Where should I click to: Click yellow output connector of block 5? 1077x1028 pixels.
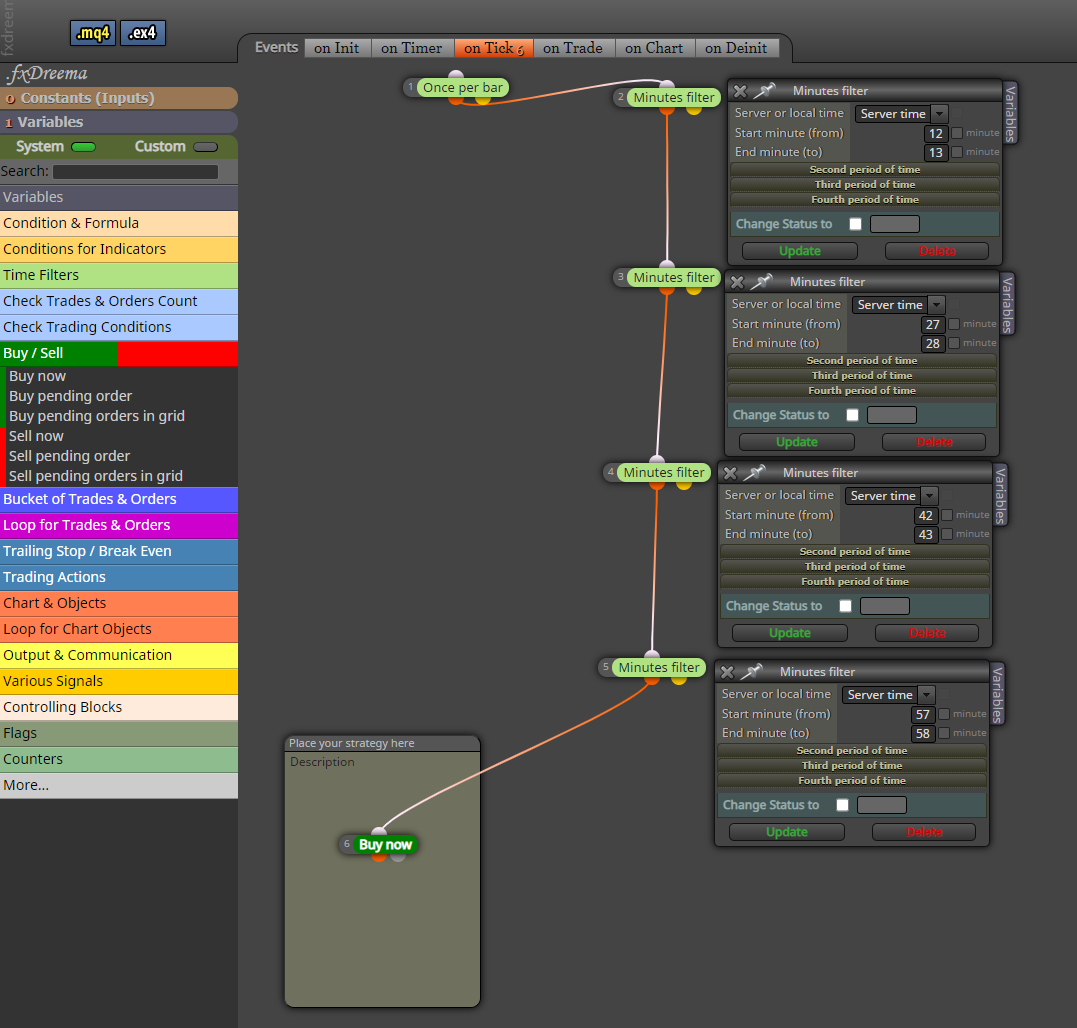tap(679, 680)
